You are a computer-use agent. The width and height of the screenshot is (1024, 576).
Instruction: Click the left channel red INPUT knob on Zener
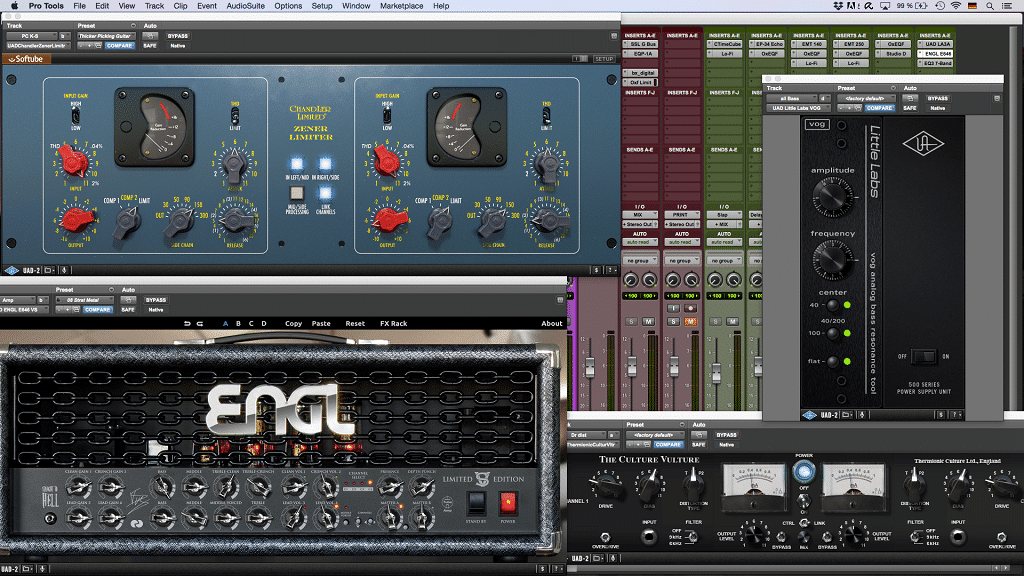coord(73,161)
